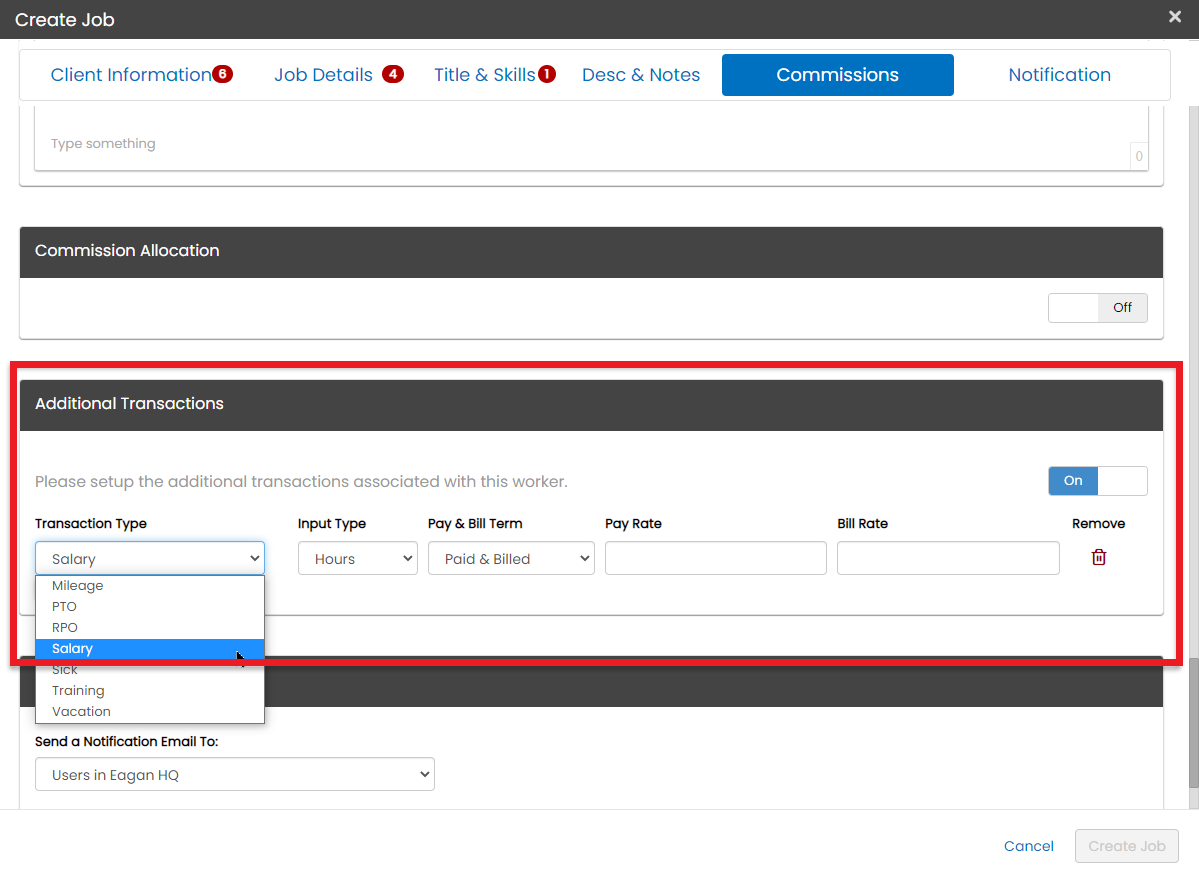Switch off Additional Transactions toggle

pos(1097,481)
